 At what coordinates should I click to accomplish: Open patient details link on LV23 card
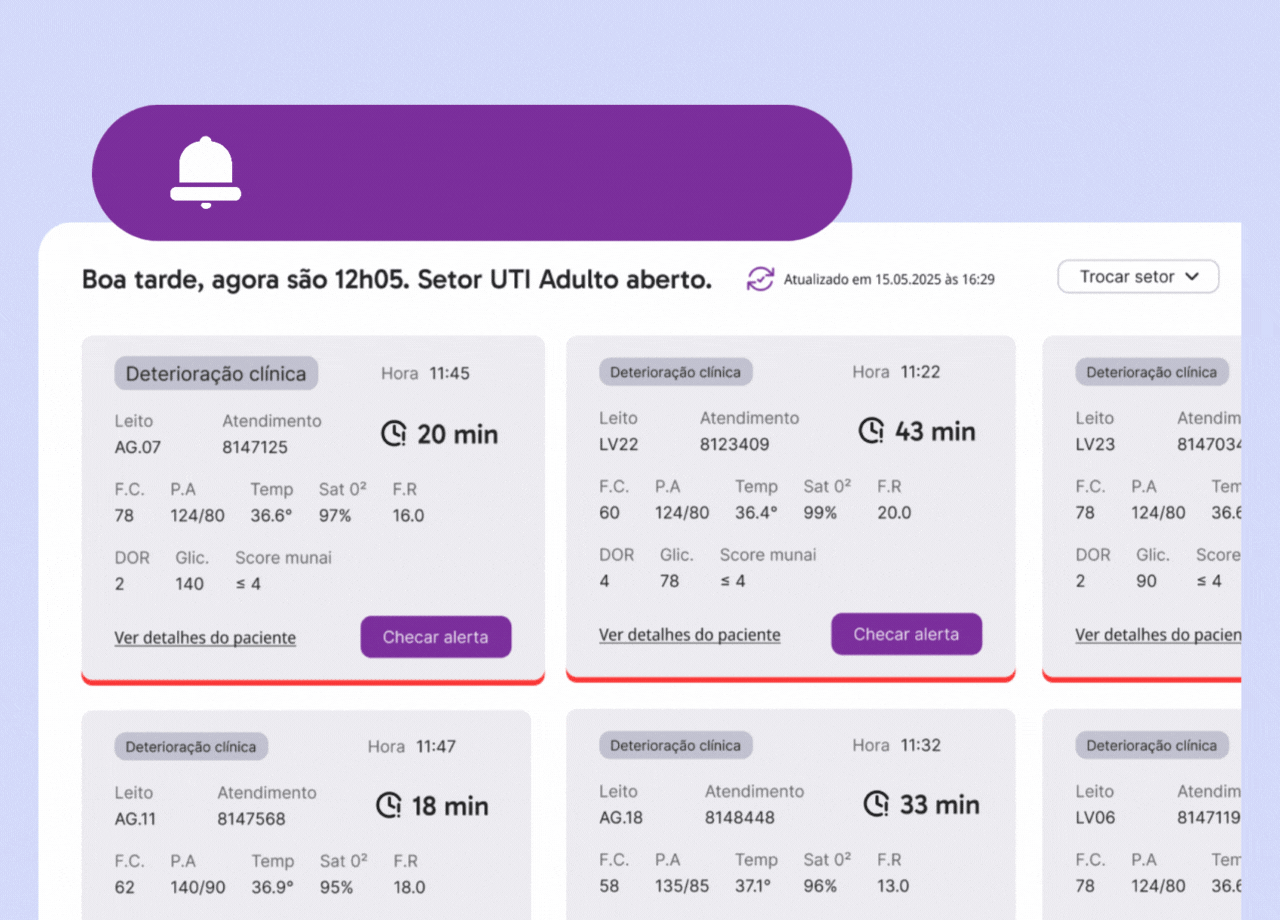pyautogui.click(x=1157, y=635)
